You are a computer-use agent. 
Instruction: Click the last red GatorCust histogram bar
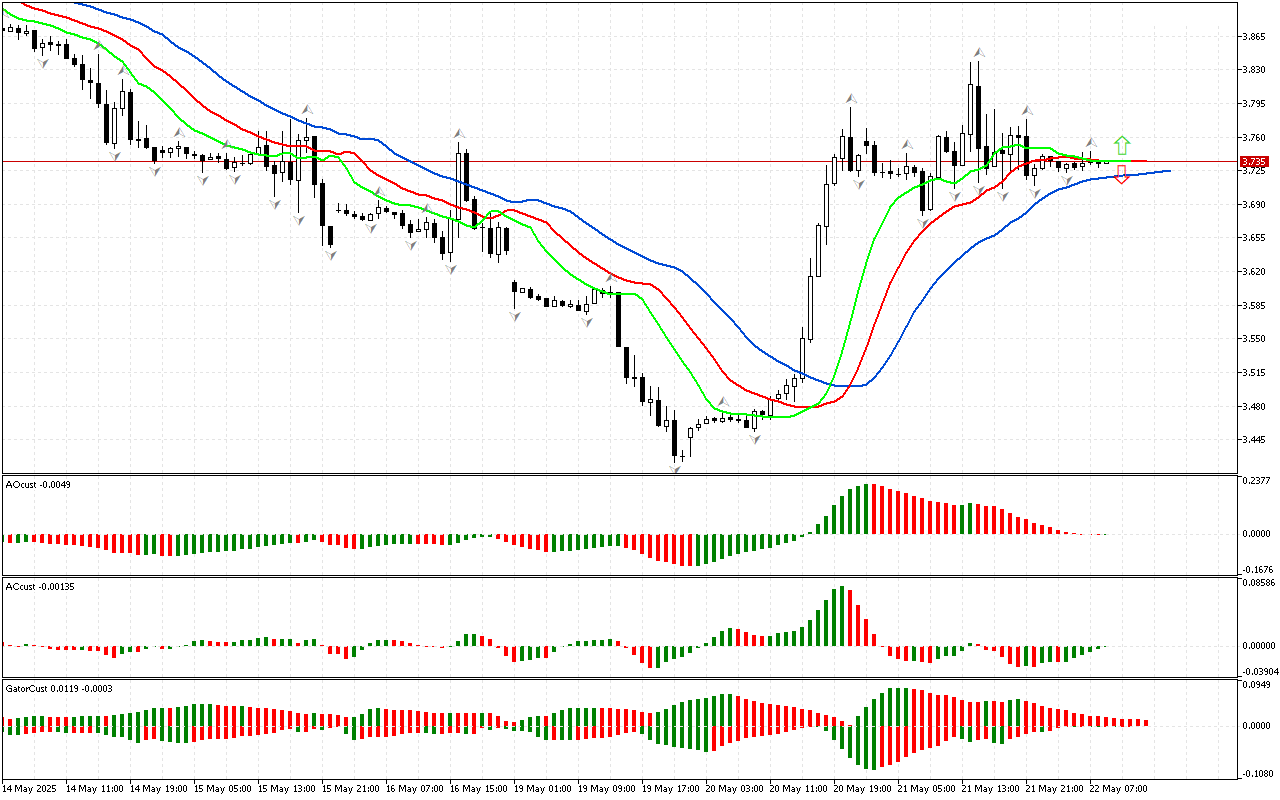click(1144, 722)
